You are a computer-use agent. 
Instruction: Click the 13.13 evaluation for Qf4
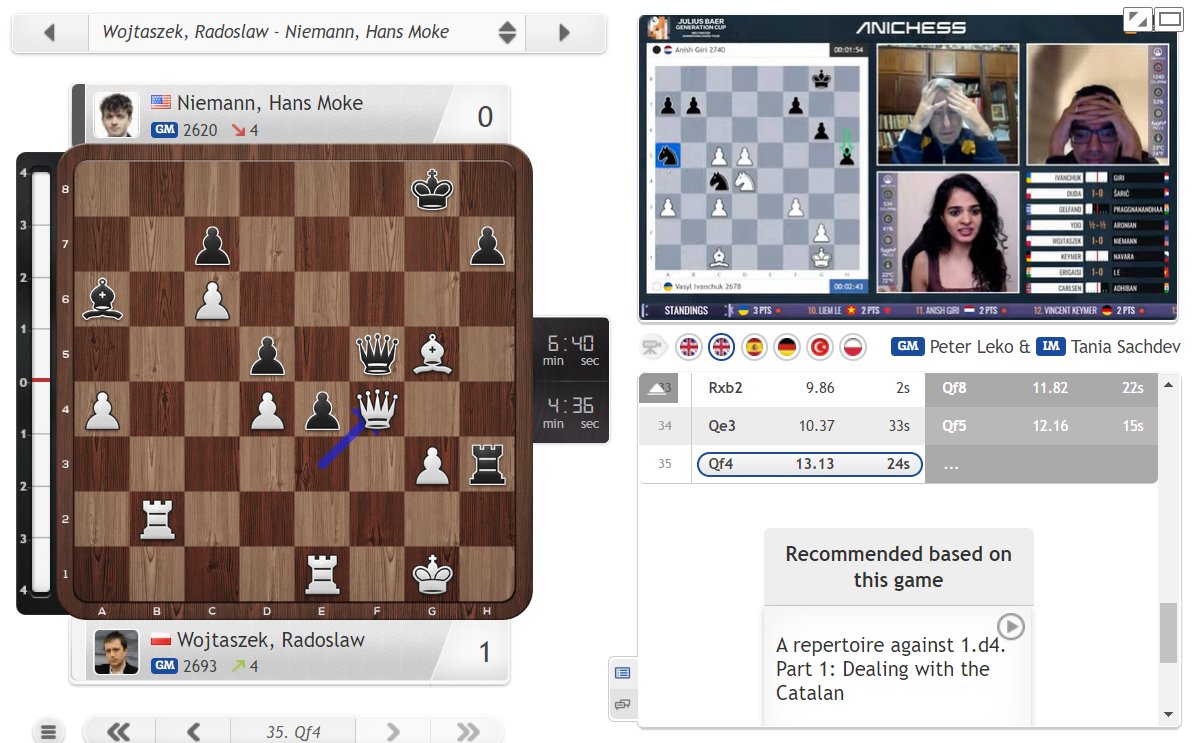coord(814,464)
